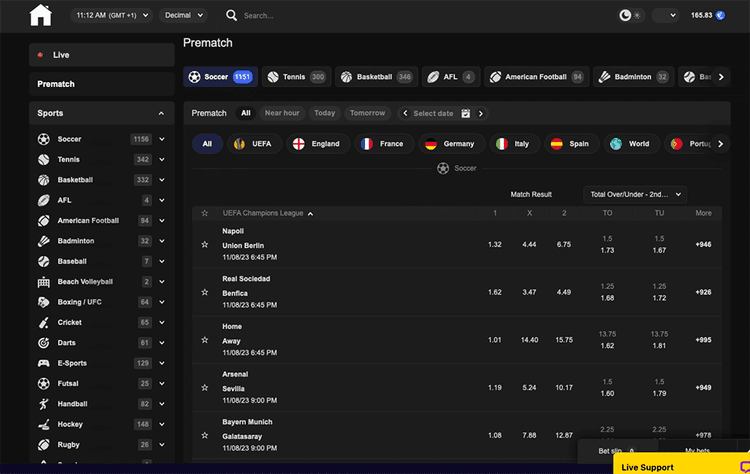Screen dimensions: 750x474
Task: Select the Today filter
Action: 324,113
